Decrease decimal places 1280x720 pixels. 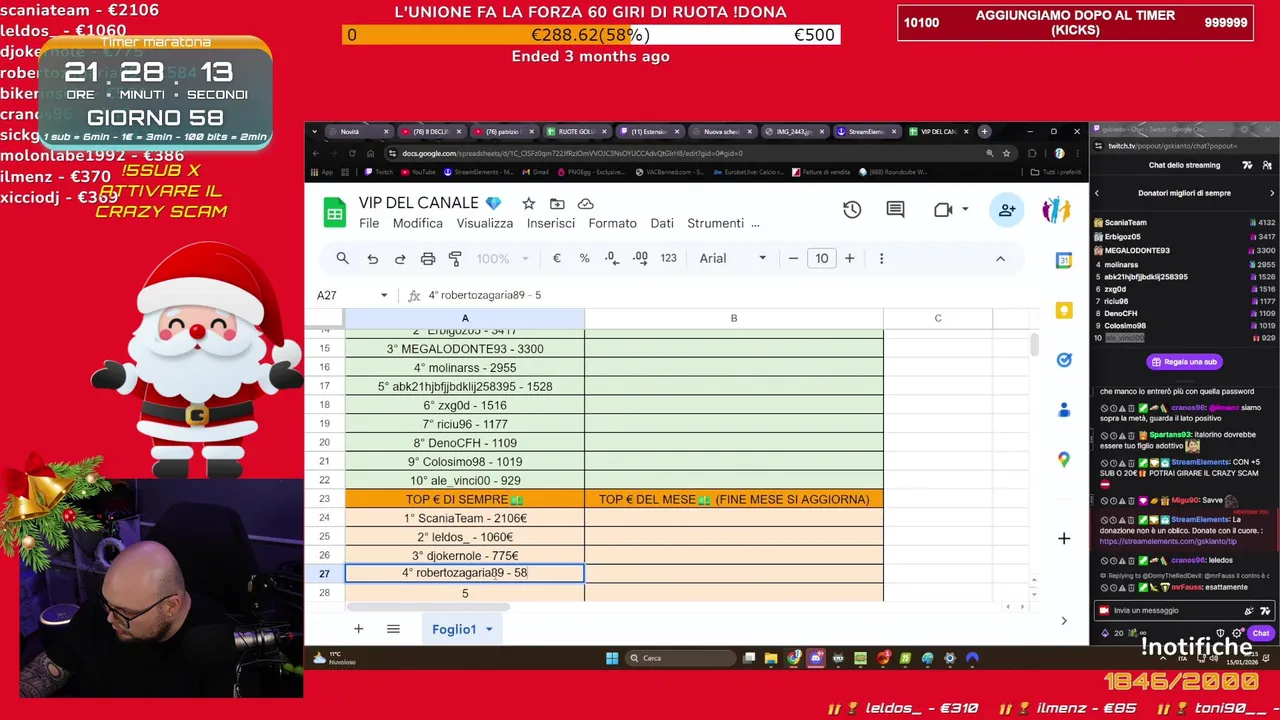612,258
